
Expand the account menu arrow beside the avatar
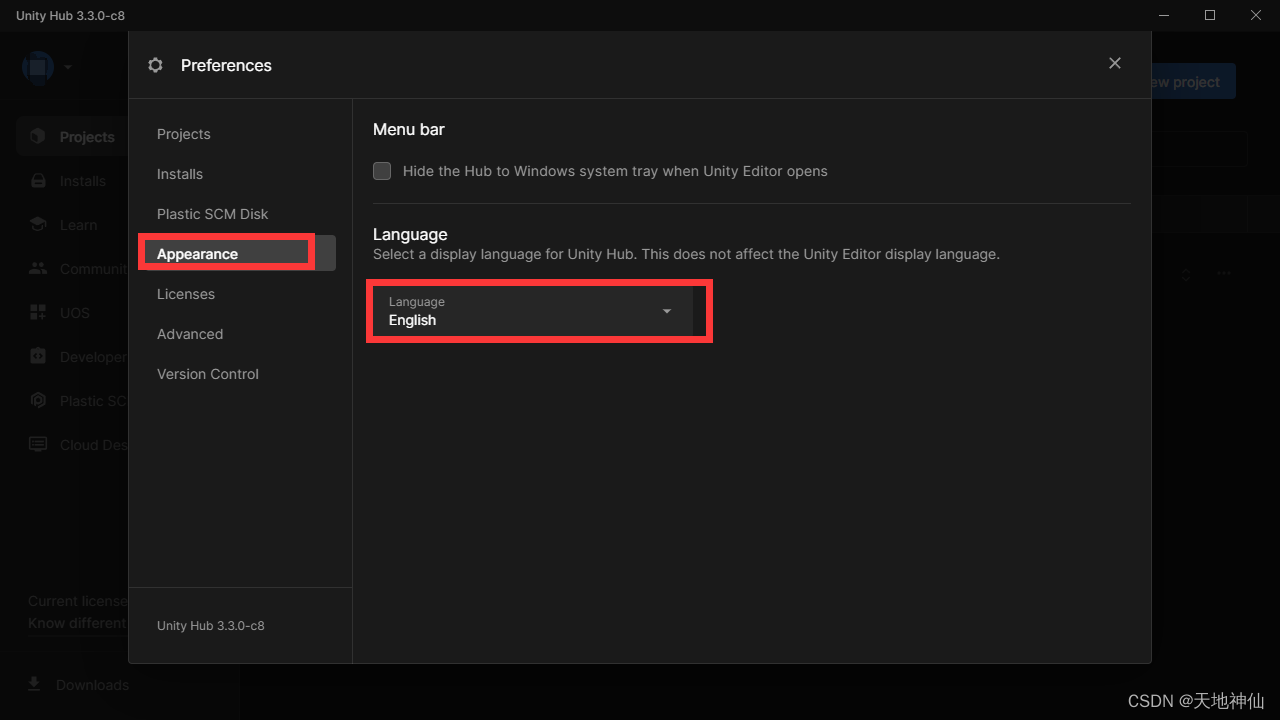coord(68,67)
